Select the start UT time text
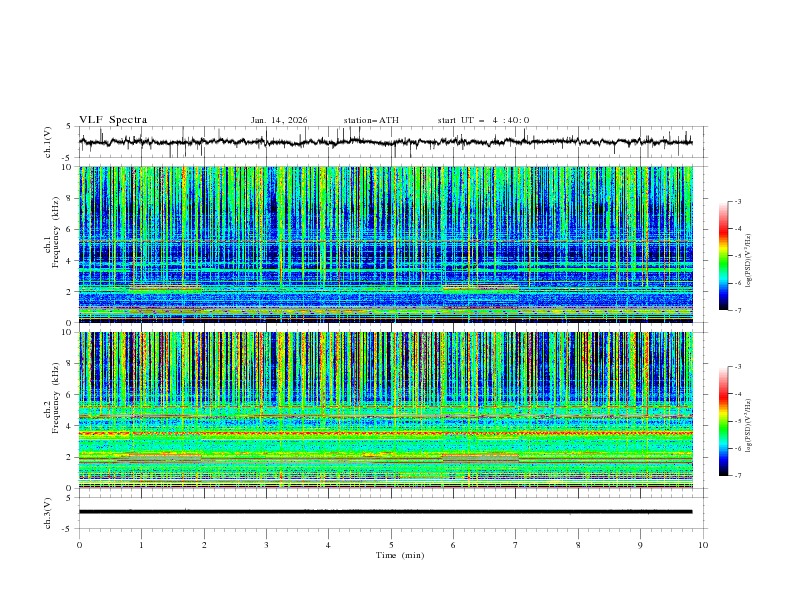This screenshot has height=612, width=792. click(x=483, y=120)
